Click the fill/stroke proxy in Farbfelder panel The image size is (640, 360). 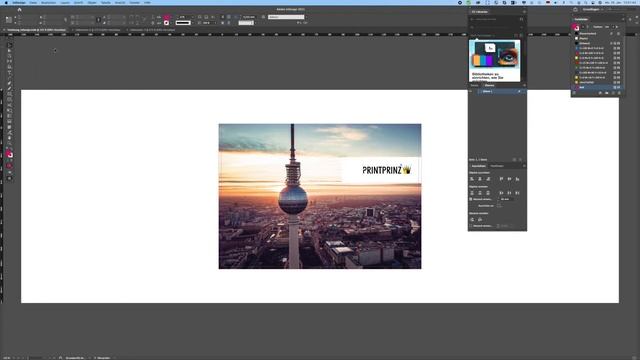tap(576, 27)
